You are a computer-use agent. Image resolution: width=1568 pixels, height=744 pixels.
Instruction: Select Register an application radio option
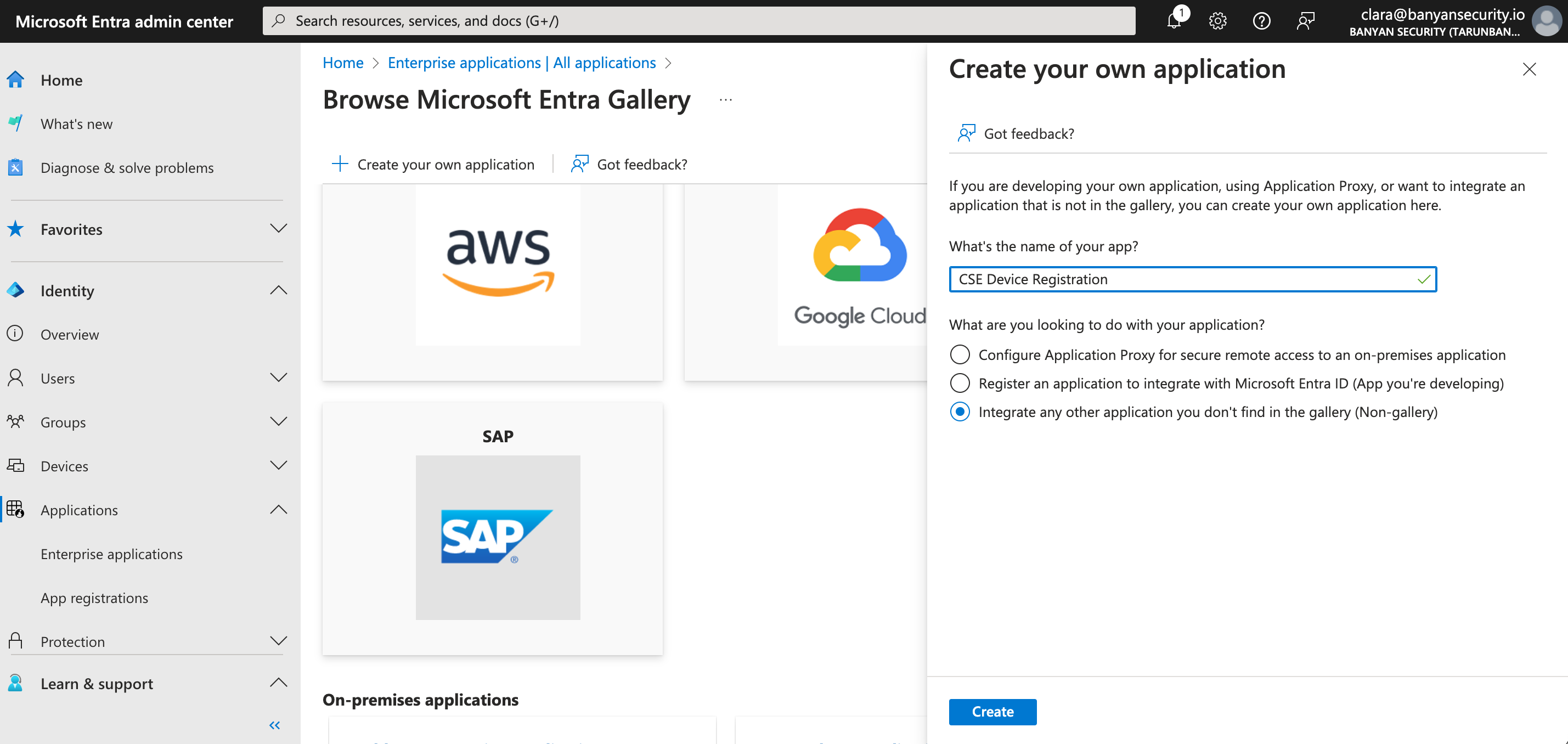pos(960,383)
